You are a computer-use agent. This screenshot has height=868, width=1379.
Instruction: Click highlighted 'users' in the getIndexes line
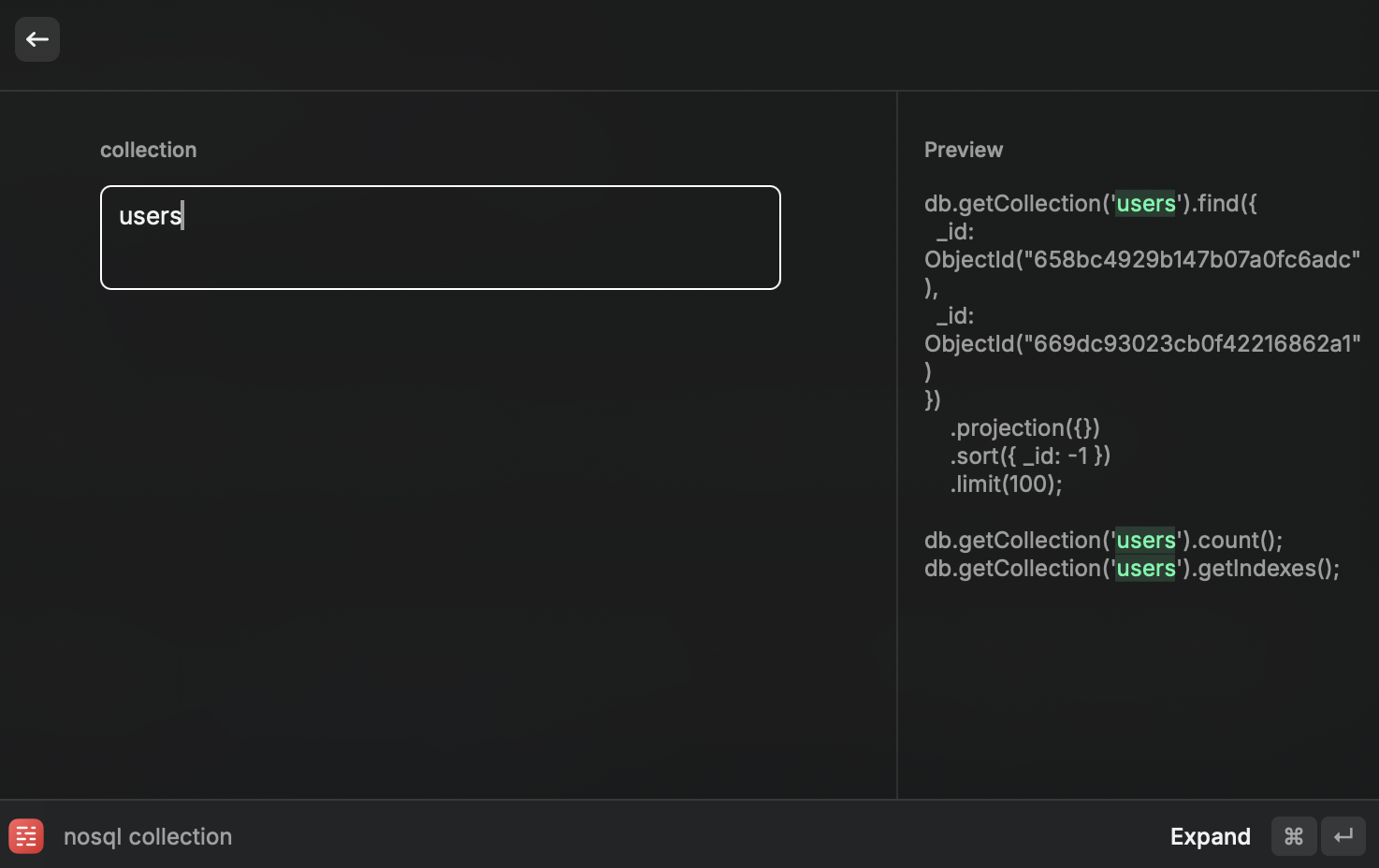[1145, 568]
